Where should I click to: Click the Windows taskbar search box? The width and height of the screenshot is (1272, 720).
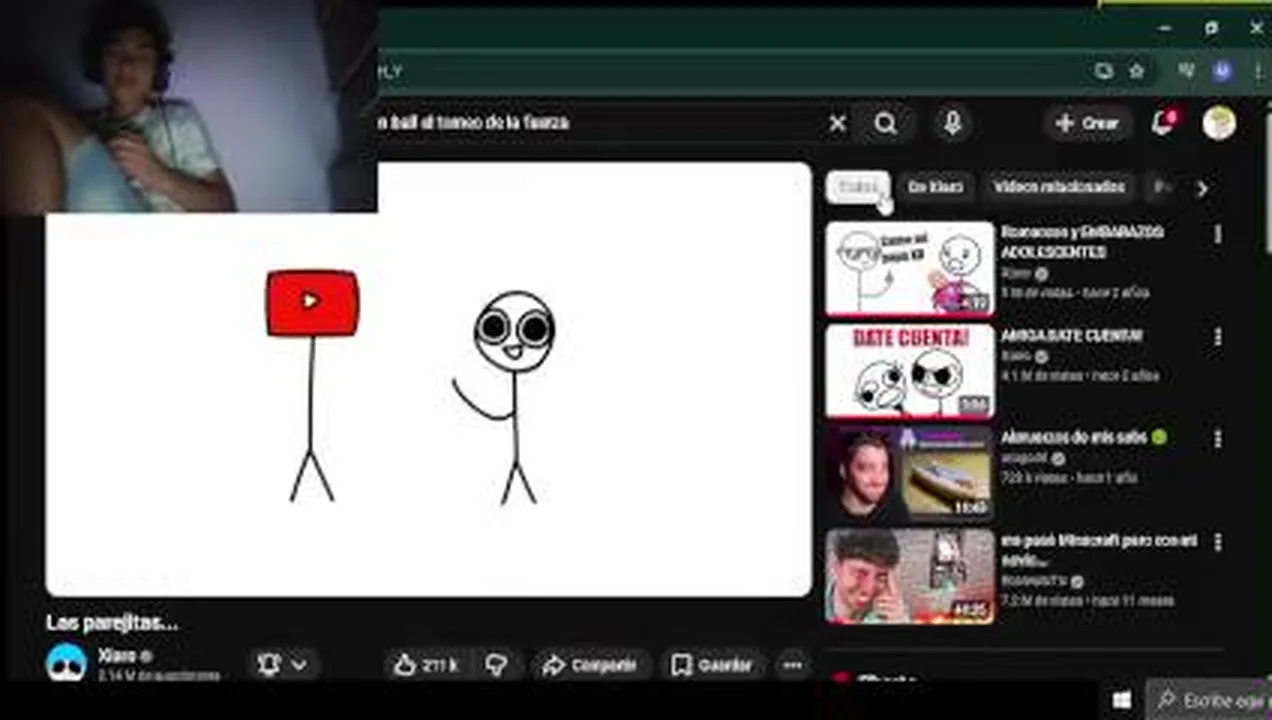[1210, 700]
